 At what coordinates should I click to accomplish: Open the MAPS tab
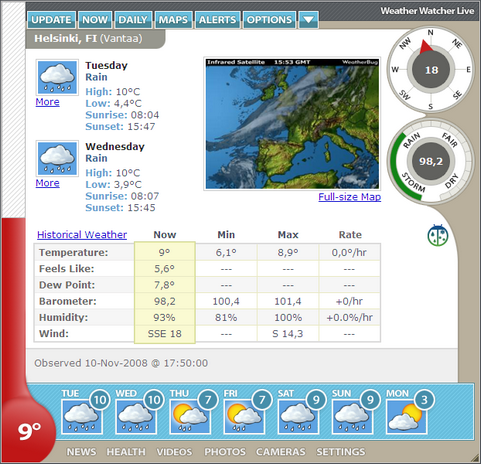click(173, 20)
